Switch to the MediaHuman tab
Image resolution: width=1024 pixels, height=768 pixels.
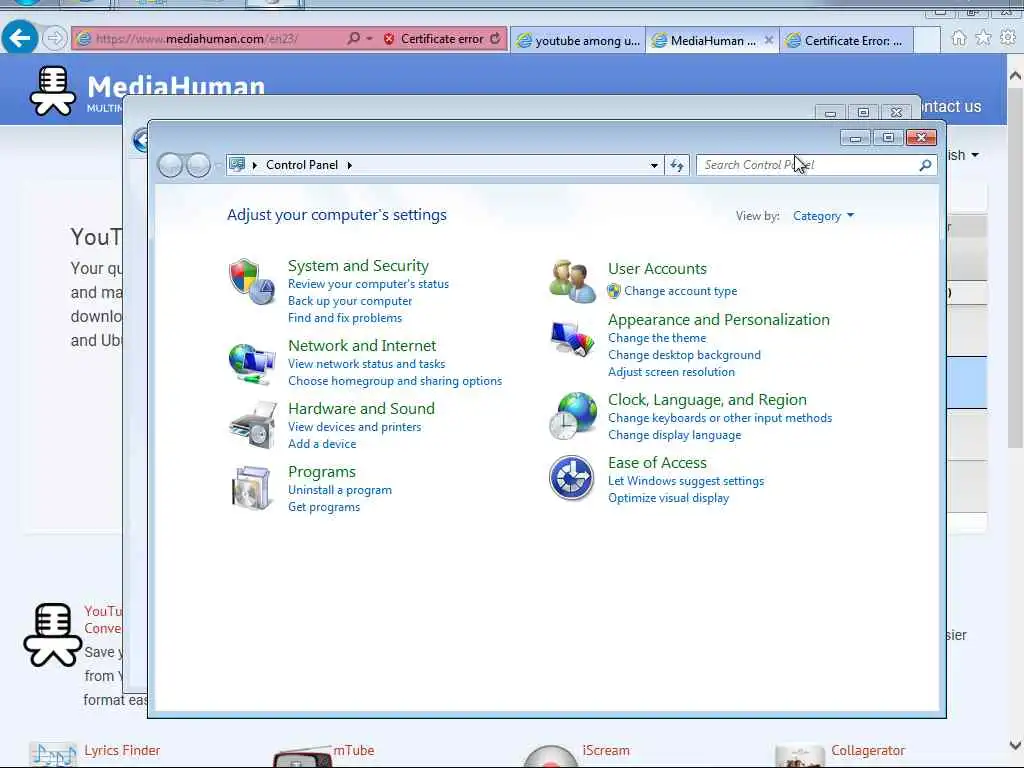click(712, 40)
